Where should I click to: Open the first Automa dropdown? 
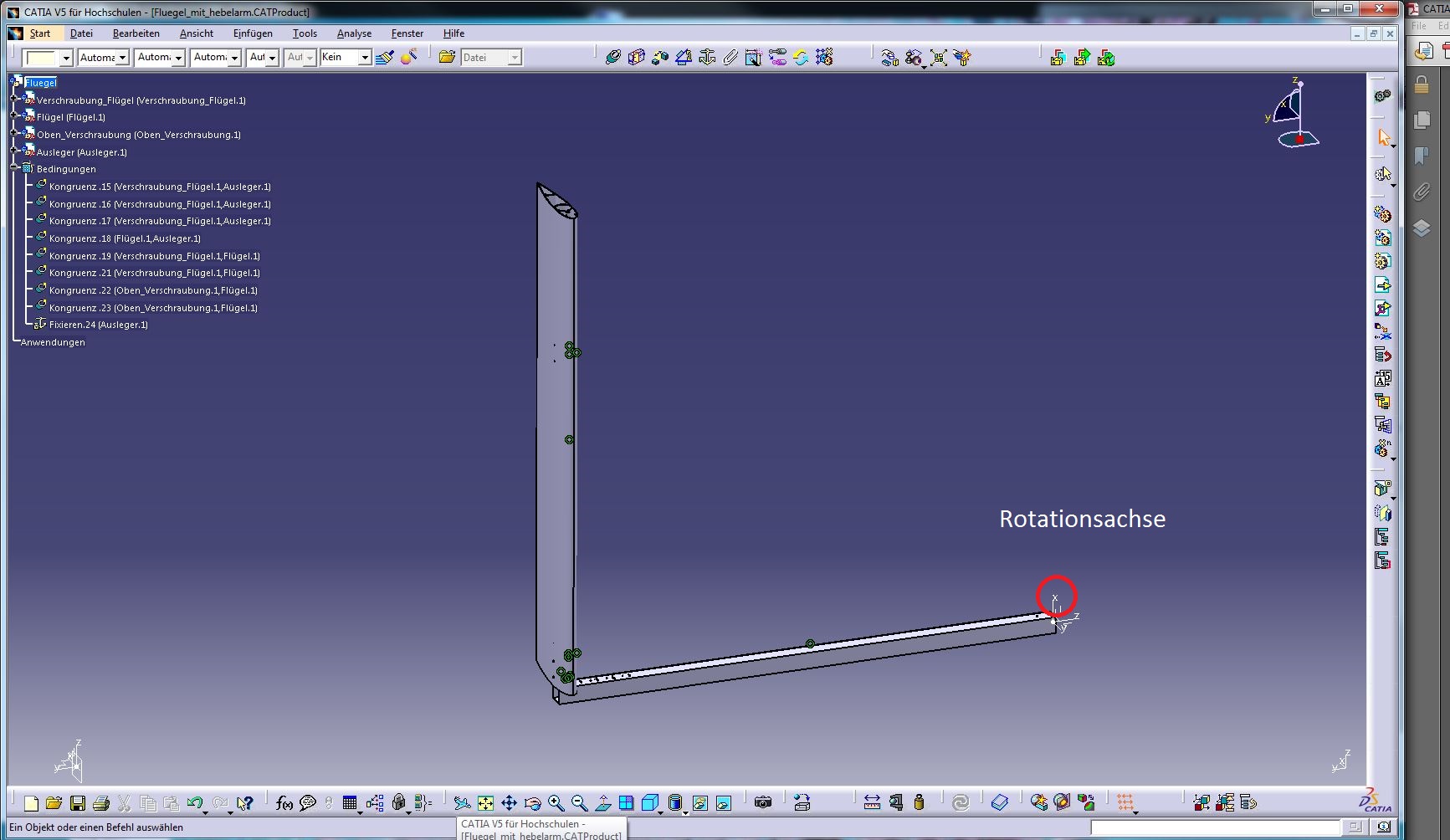(104, 57)
